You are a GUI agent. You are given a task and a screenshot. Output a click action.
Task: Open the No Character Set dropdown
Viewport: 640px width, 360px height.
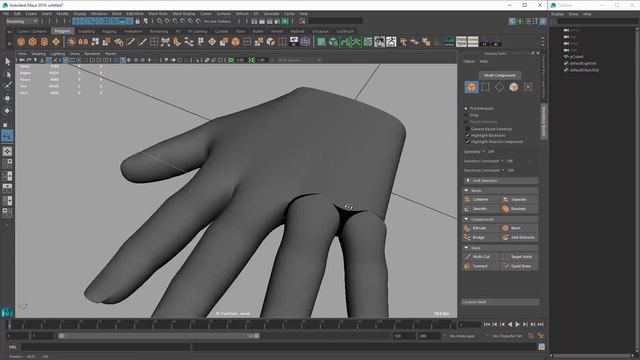click(x=507, y=336)
